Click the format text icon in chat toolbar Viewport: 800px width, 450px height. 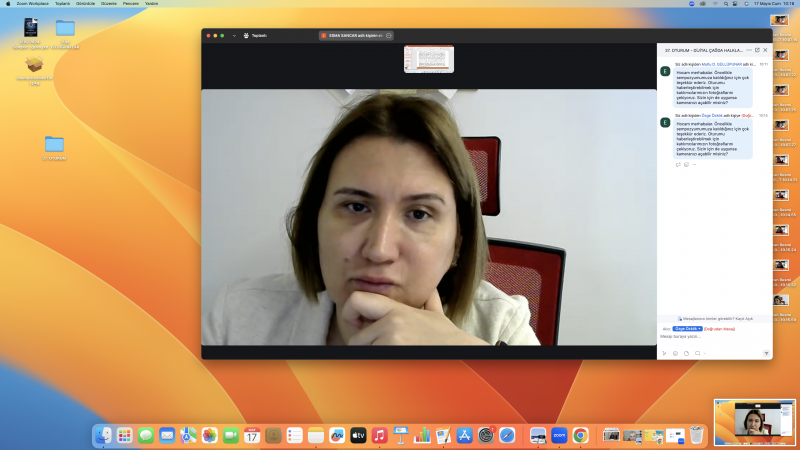coord(664,353)
